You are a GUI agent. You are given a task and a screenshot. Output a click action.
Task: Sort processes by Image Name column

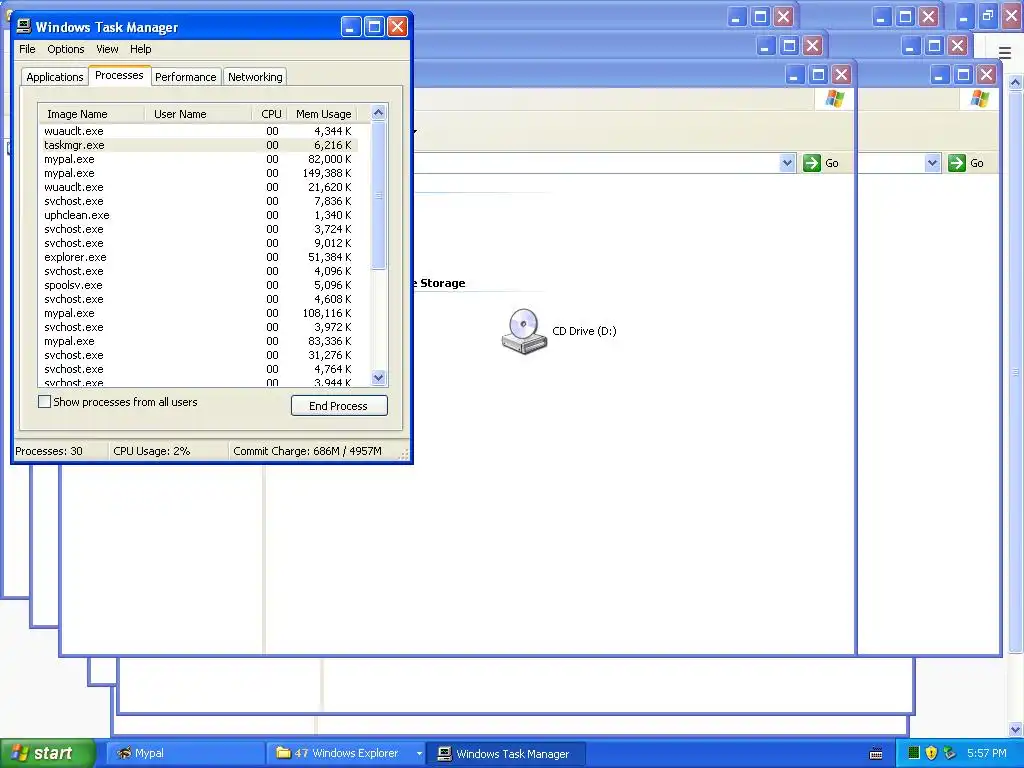91,114
